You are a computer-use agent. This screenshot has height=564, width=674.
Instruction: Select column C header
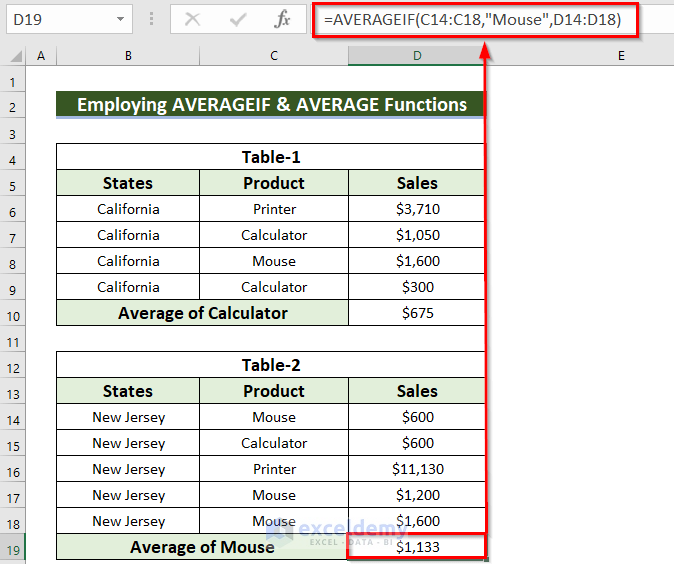pyautogui.click(x=273, y=56)
